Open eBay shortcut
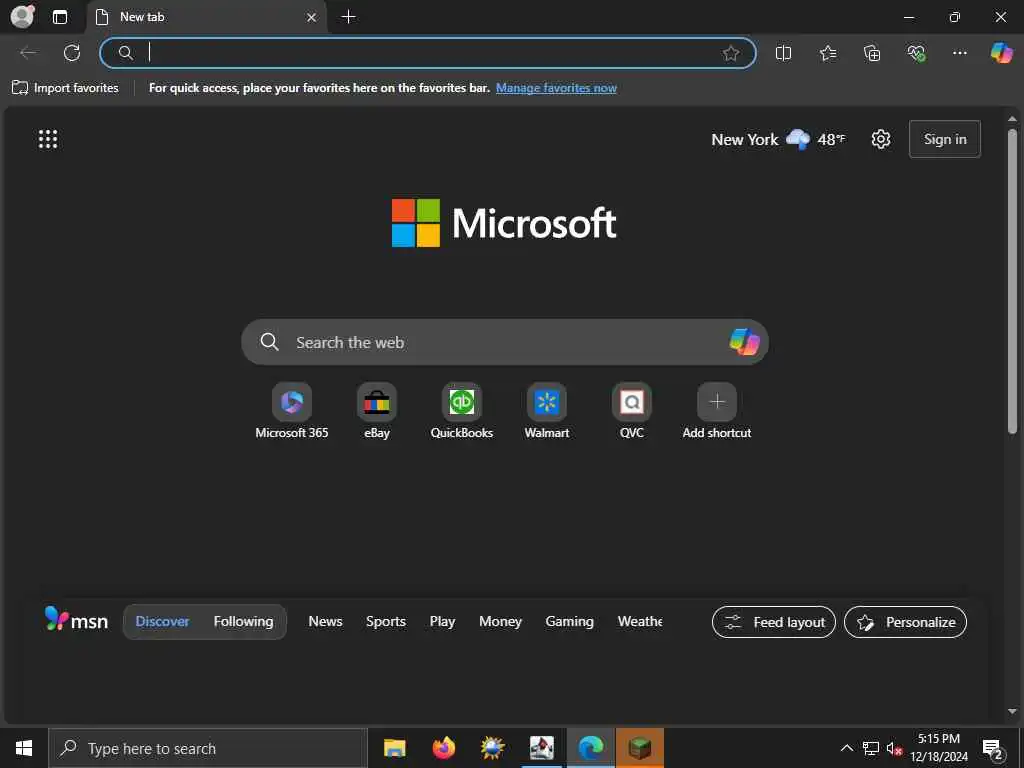This screenshot has width=1024, height=768. point(377,411)
